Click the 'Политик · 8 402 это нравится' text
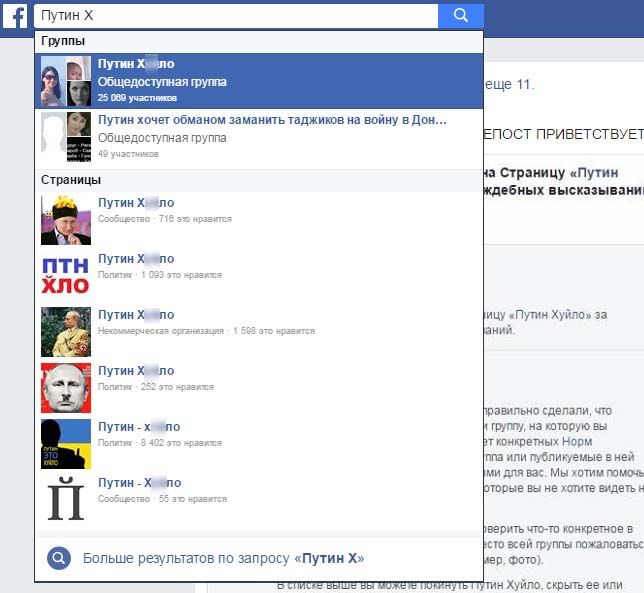 [x=160, y=443]
